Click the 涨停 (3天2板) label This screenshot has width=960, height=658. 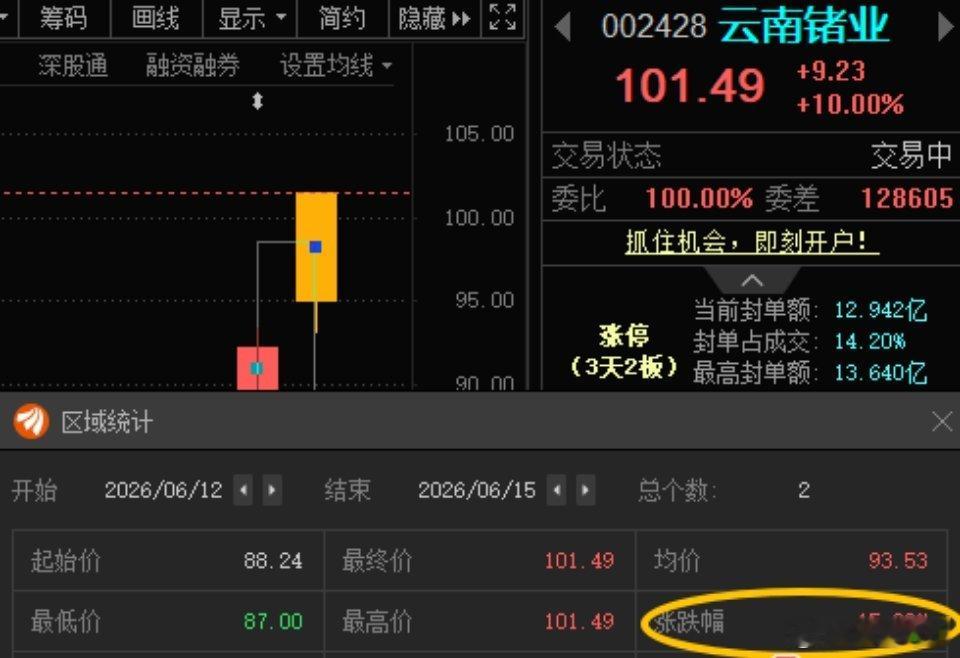[624, 352]
